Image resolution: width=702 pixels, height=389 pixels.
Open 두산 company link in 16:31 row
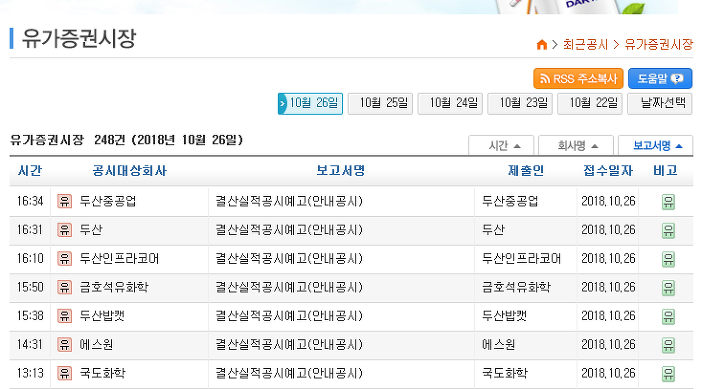(x=91, y=230)
